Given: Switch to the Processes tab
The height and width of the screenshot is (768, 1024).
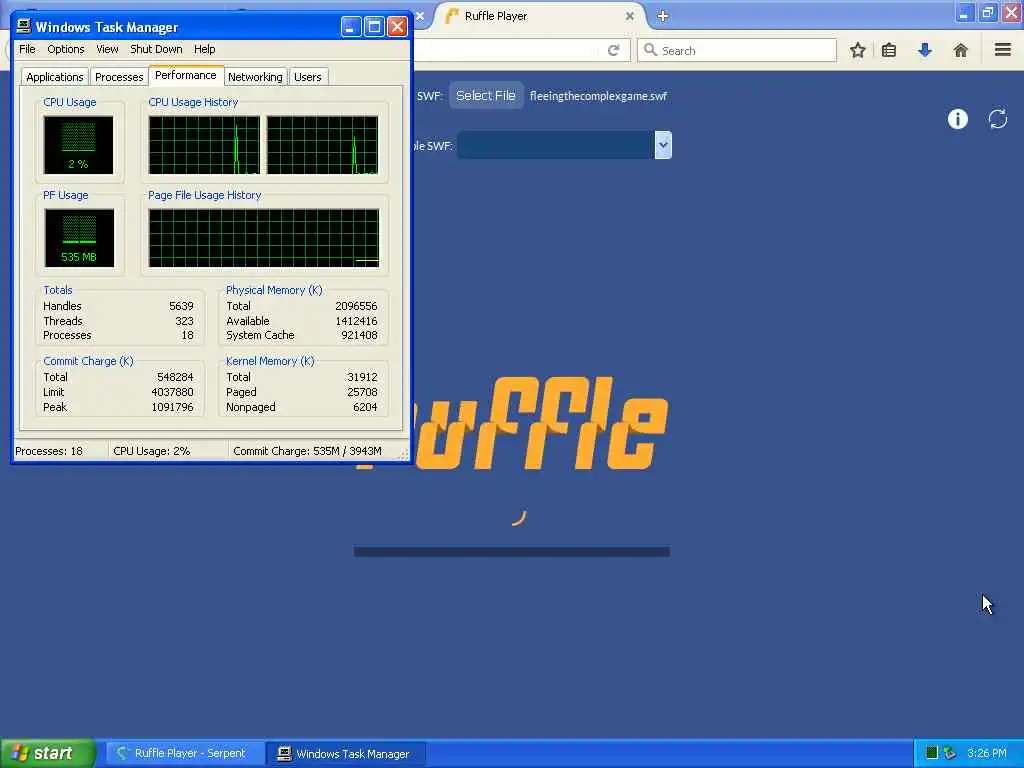Looking at the screenshot, I should pos(119,77).
